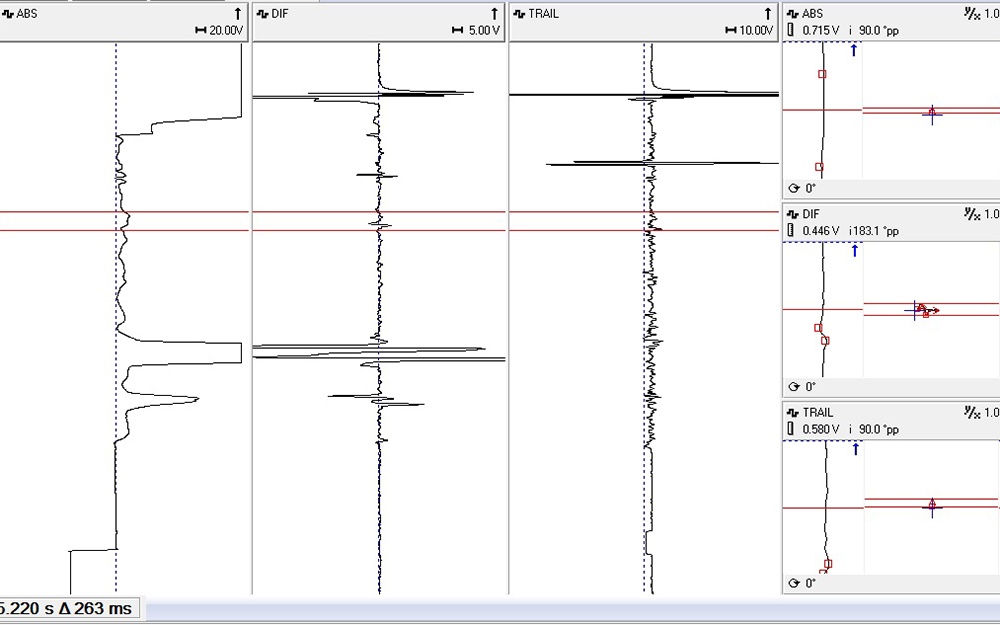Viewport: 1000px width, 625px height.
Task: Toggle the direction arrow in DIF strip header
Action: pyautogui.click(x=494, y=14)
